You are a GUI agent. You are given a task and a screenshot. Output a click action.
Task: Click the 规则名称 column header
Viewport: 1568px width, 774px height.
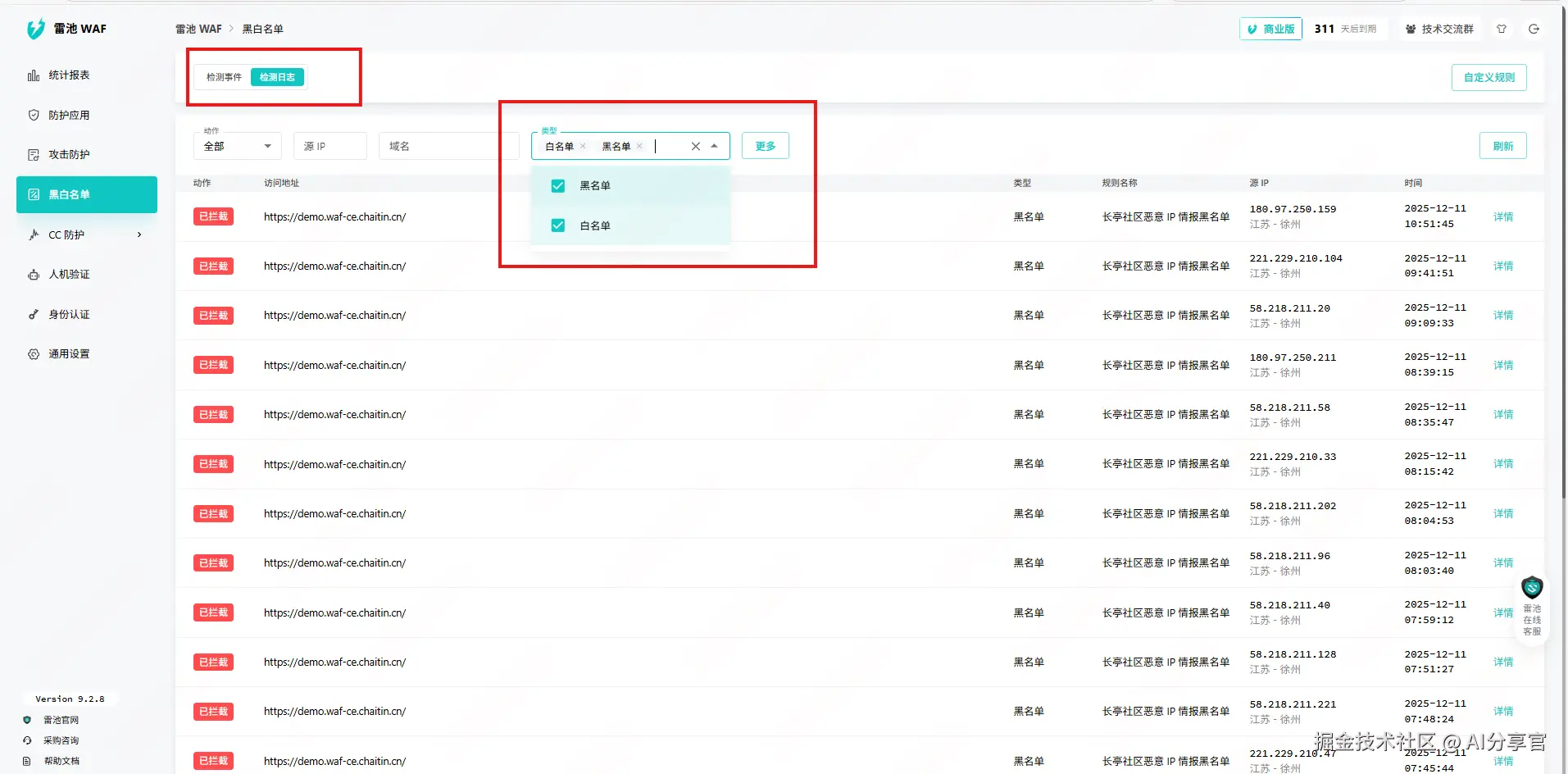(x=1119, y=184)
